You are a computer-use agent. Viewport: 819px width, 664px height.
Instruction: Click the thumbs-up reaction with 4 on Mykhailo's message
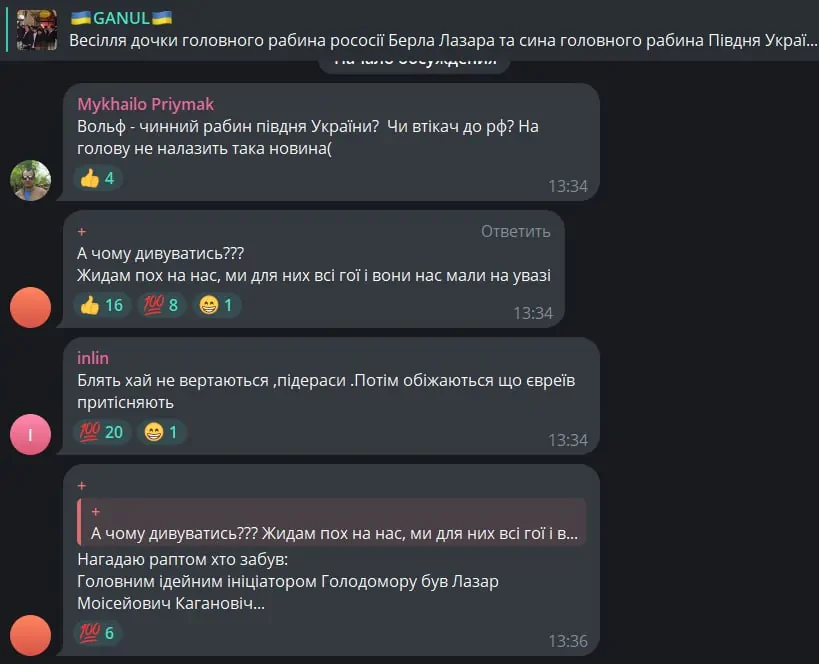click(x=98, y=178)
